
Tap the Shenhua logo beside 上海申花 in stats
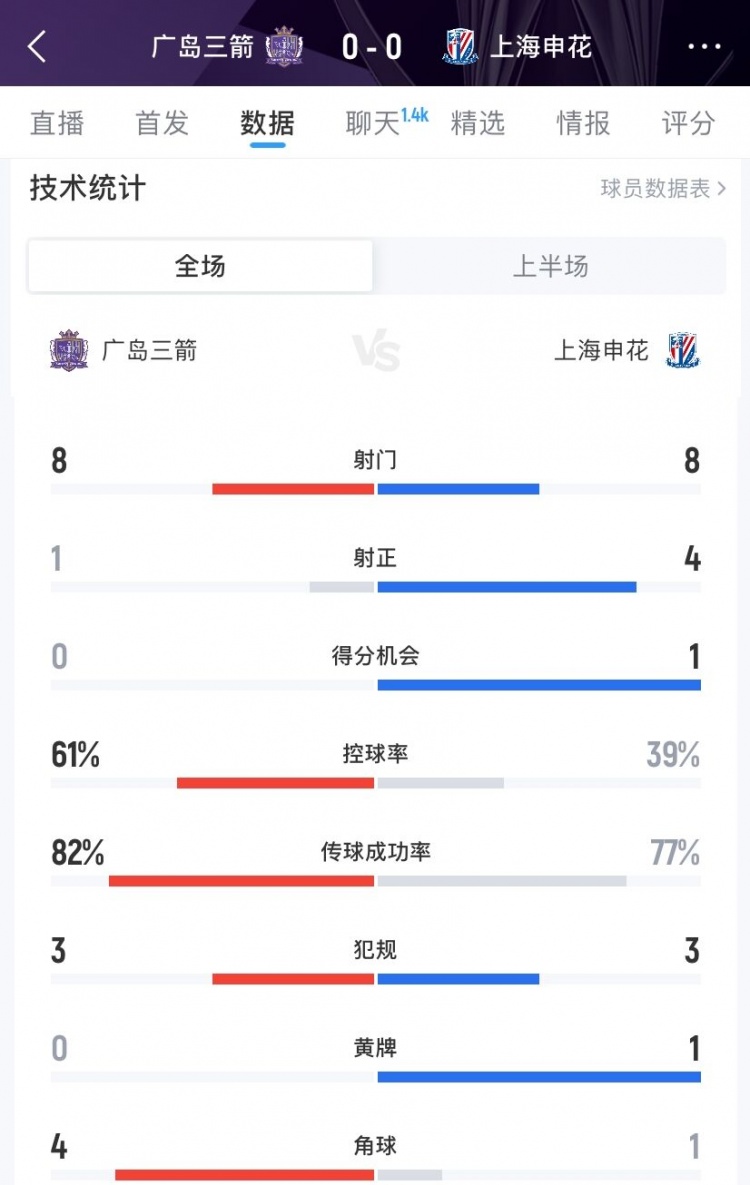[683, 350]
